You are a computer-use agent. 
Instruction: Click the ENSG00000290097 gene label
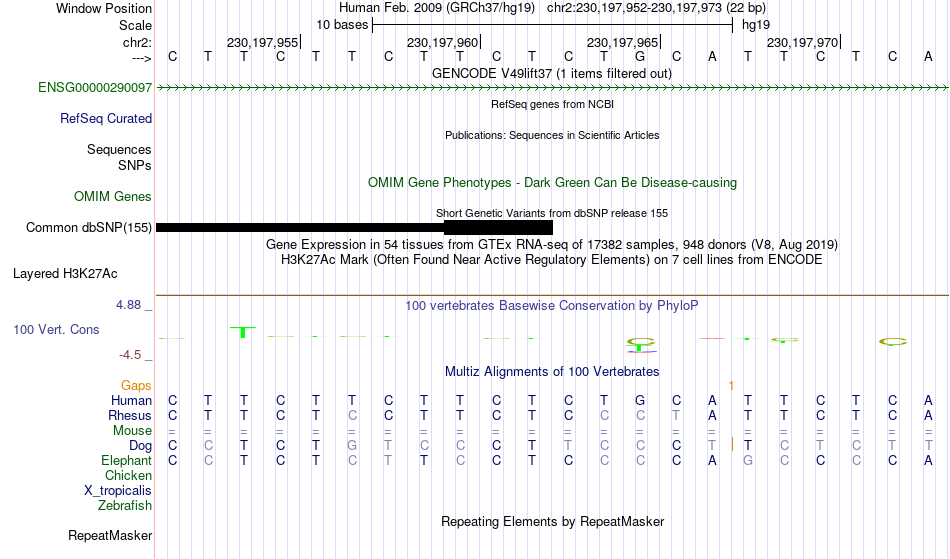pyautogui.click(x=95, y=88)
